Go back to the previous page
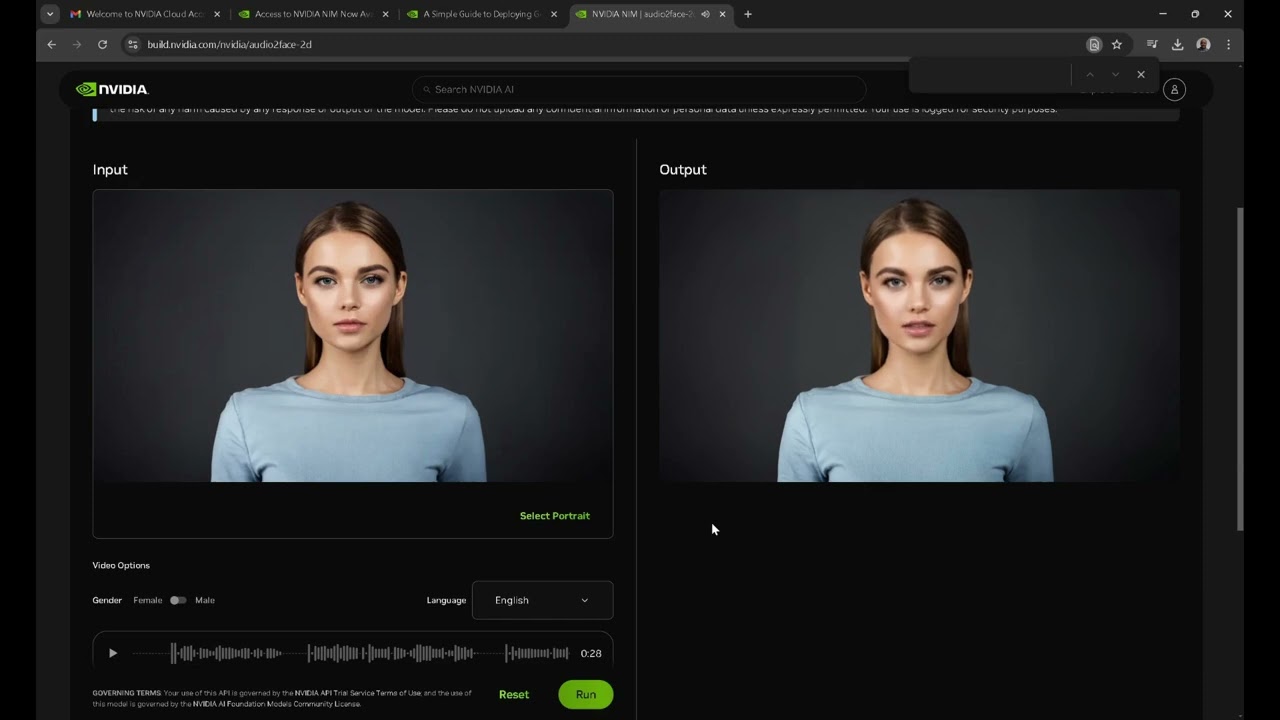The image size is (1280, 720). (52, 44)
